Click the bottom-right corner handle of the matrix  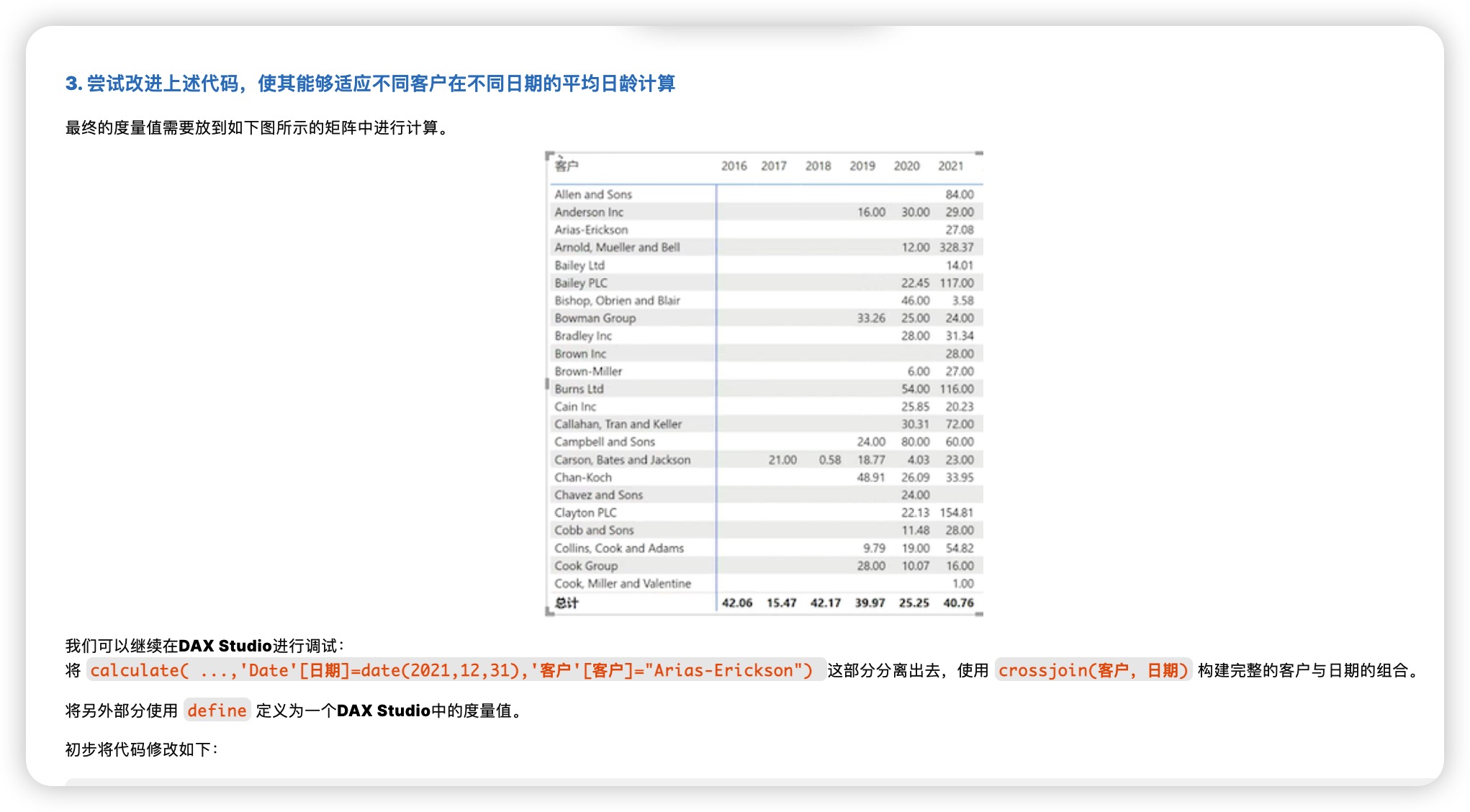[979, 614]
